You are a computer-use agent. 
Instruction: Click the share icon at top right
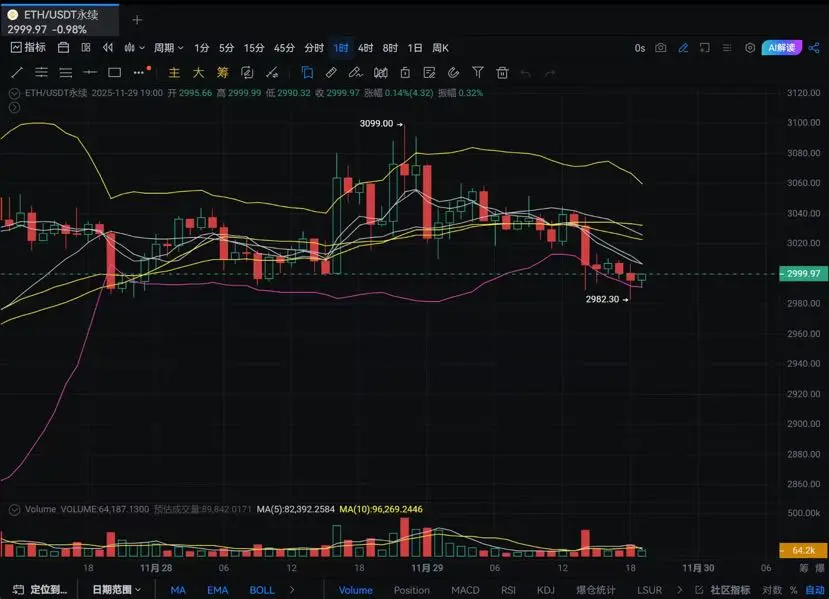tap(814, 48)
